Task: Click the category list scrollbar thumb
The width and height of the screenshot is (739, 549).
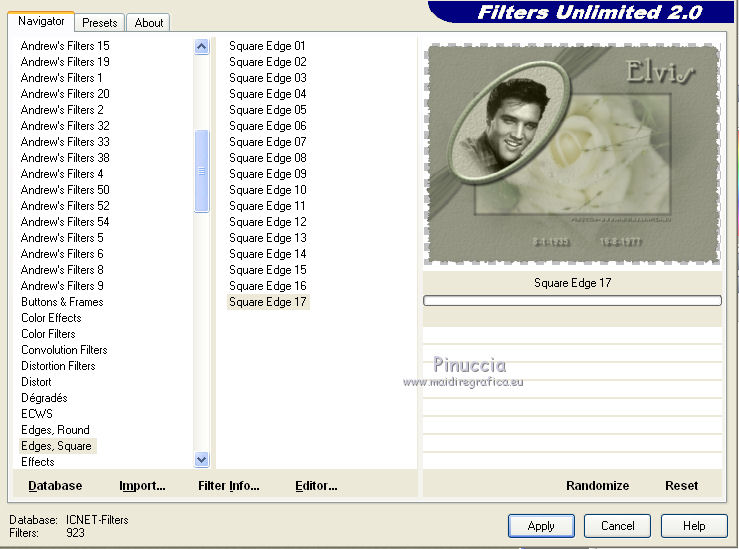Action: (x=202, y=171)
